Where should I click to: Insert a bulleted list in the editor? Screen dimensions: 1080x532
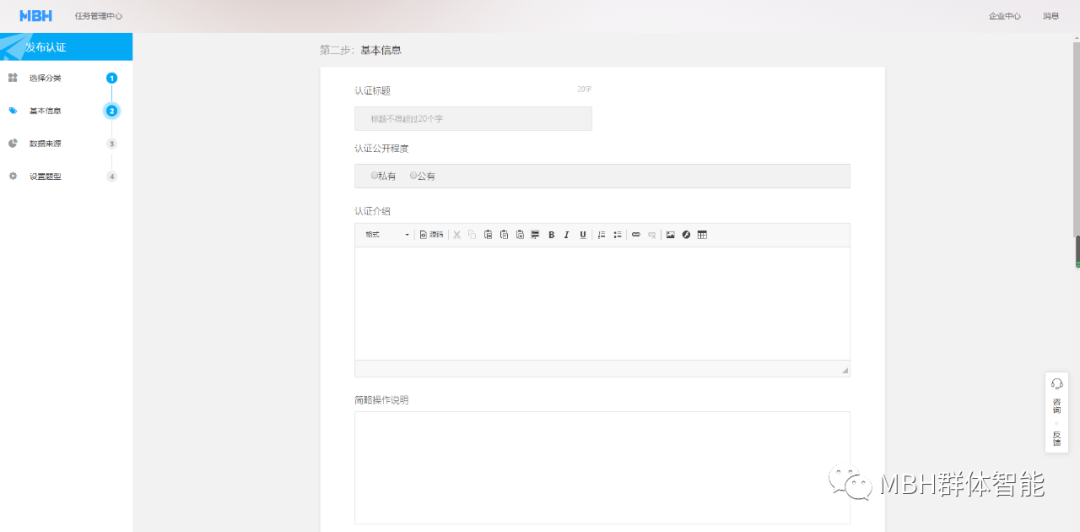(x=617, y=235)
